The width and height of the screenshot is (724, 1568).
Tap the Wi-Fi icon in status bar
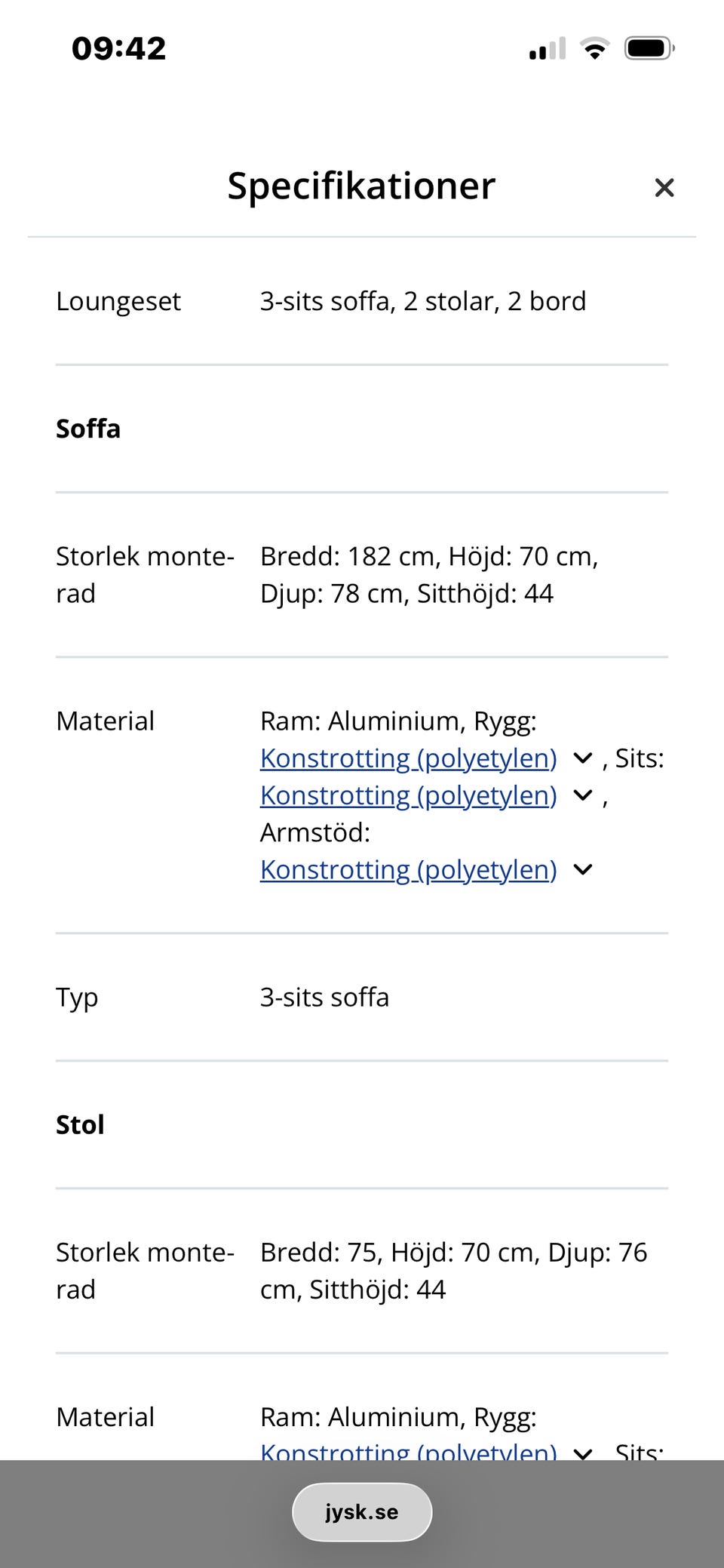point(594,48)
